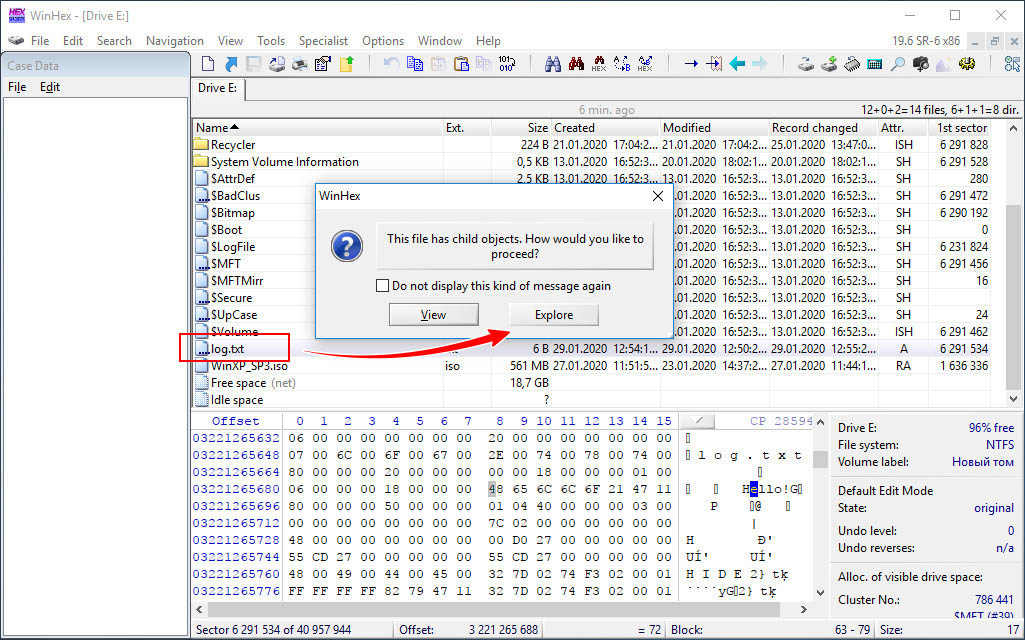Click the volume snapshot camera icon
Image resolution: width=1025 pixels, height=640 pixels.
tap(921, 63)
